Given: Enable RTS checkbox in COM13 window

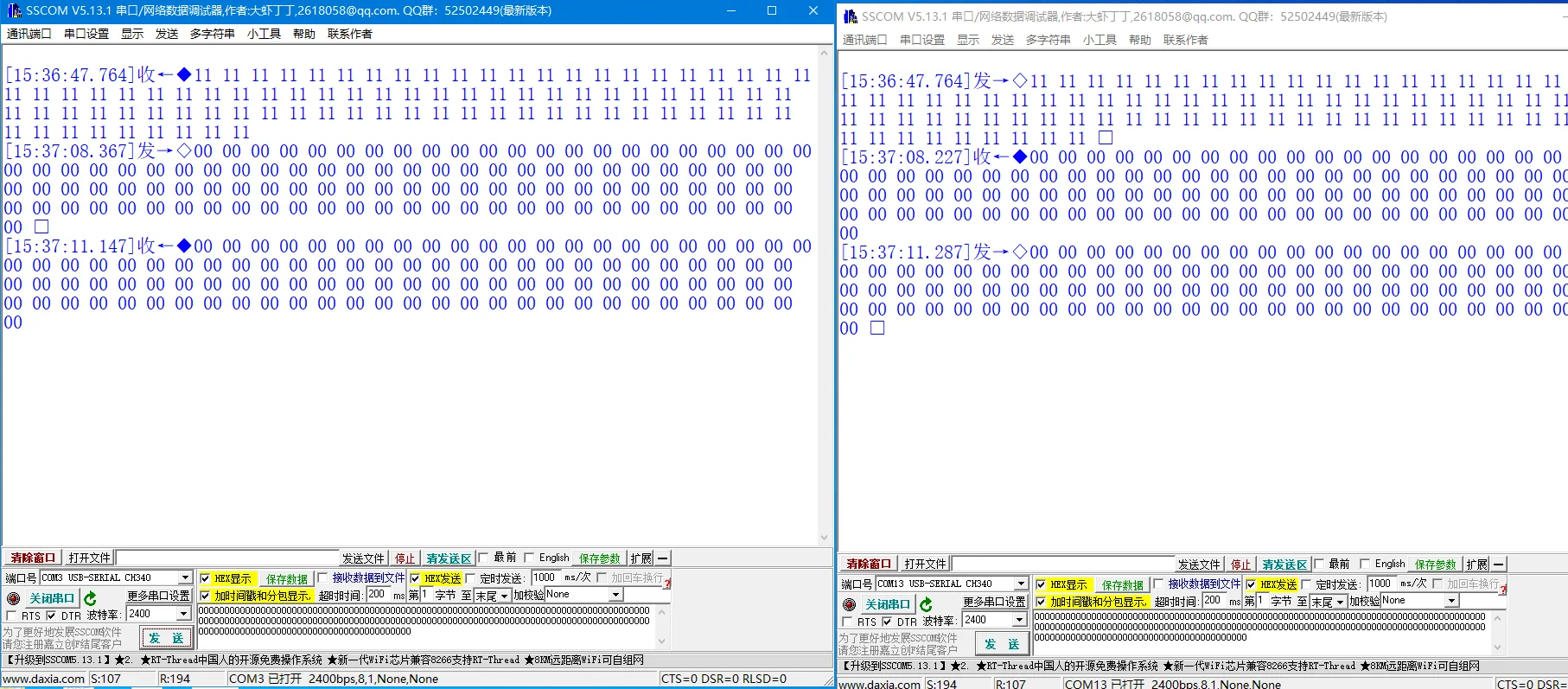Looking at the screenshot, I should [x=847, y=622].
